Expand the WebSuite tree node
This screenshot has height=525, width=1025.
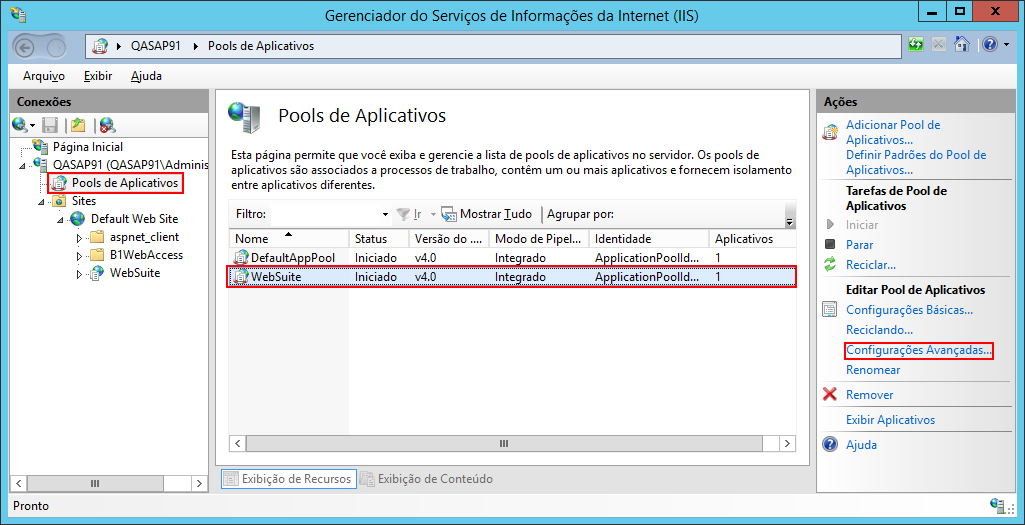point(80,274)
